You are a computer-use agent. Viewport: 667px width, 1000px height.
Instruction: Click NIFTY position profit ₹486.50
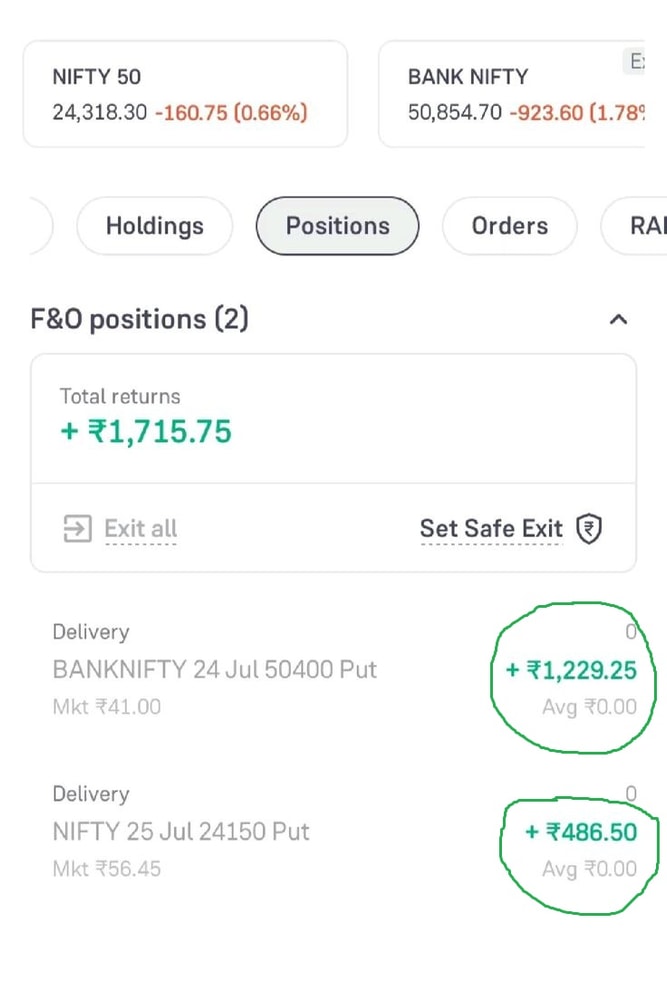[581, 832]
